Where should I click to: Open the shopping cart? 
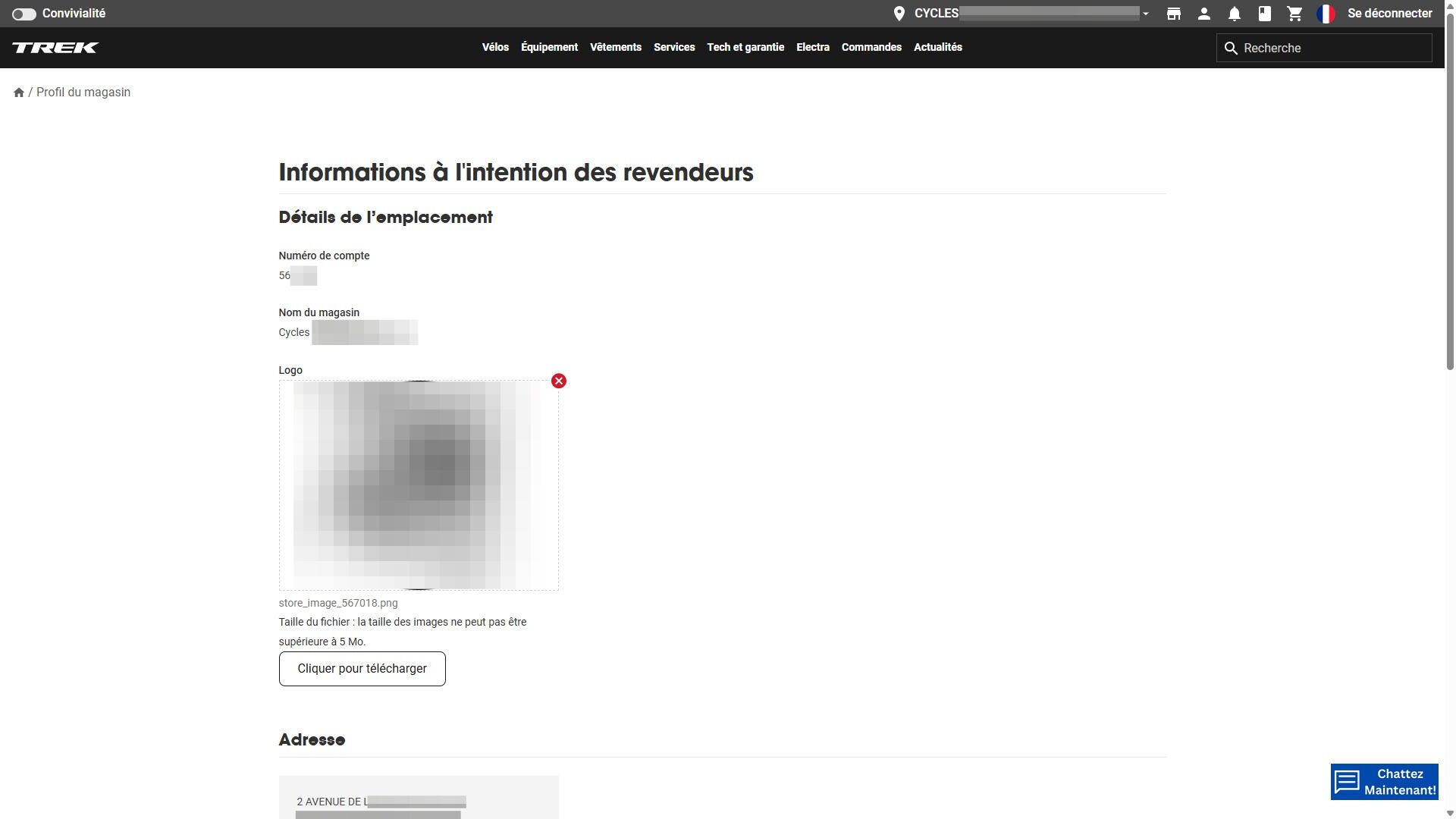1294,14
